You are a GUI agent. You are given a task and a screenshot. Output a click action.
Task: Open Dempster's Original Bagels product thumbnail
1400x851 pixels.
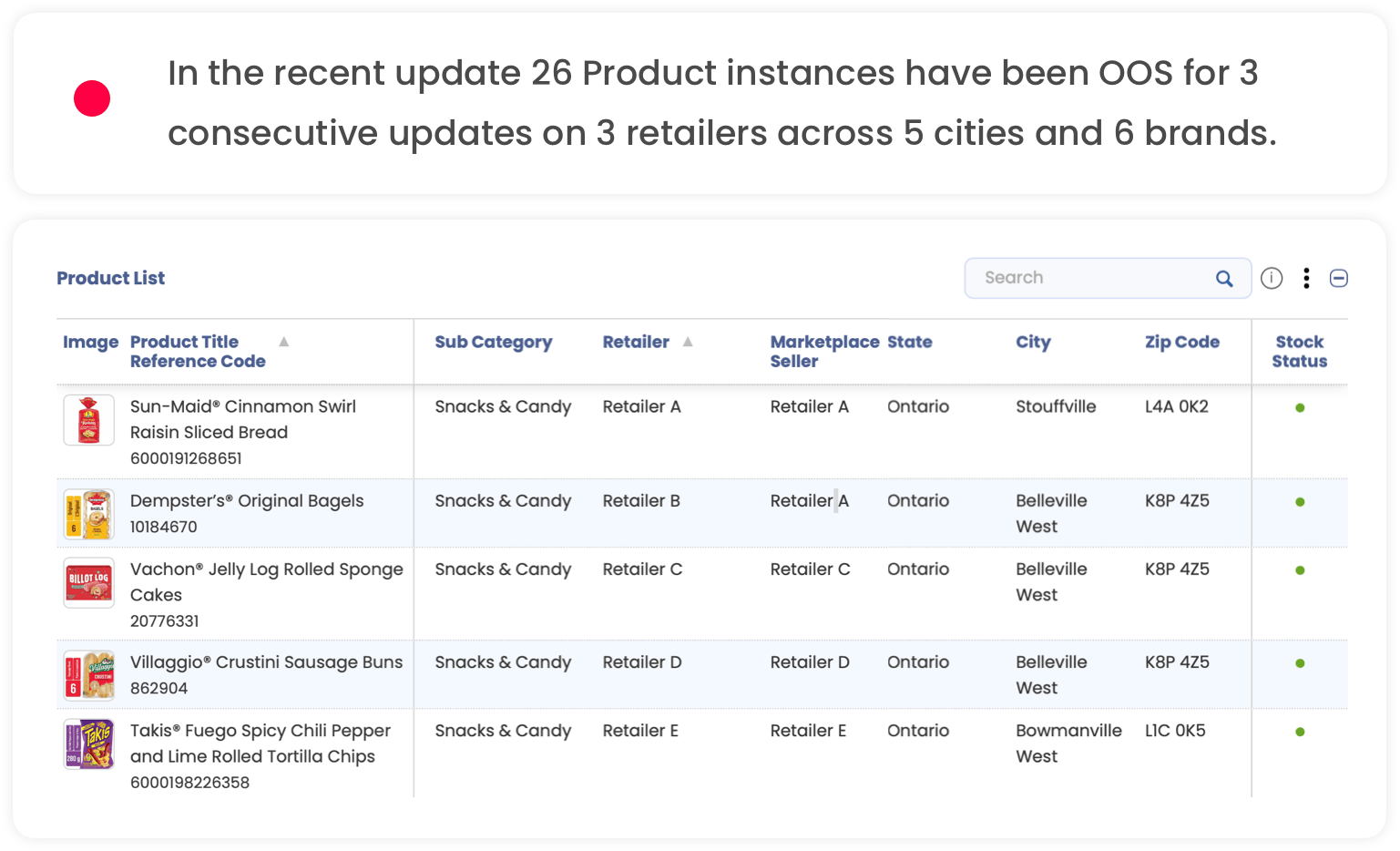[x=88, y=514]
